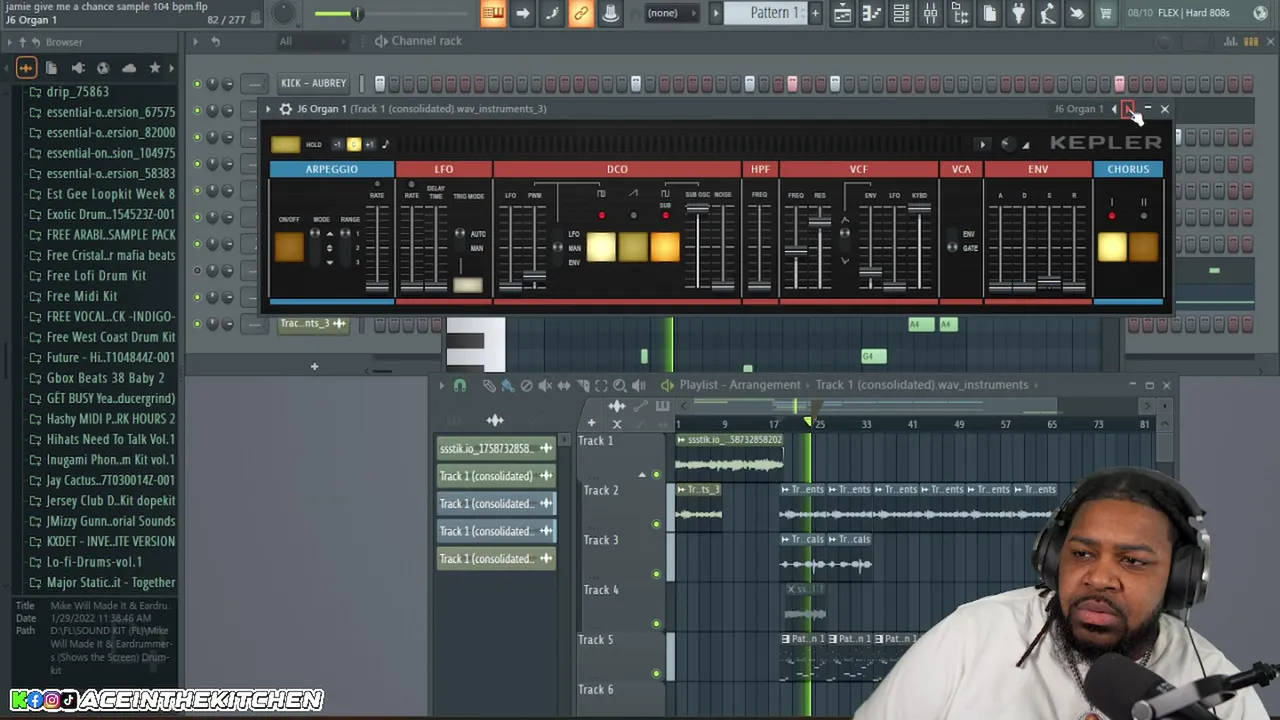
Task: Select the playlist slip tool
Action: click(x=563, y=385)
